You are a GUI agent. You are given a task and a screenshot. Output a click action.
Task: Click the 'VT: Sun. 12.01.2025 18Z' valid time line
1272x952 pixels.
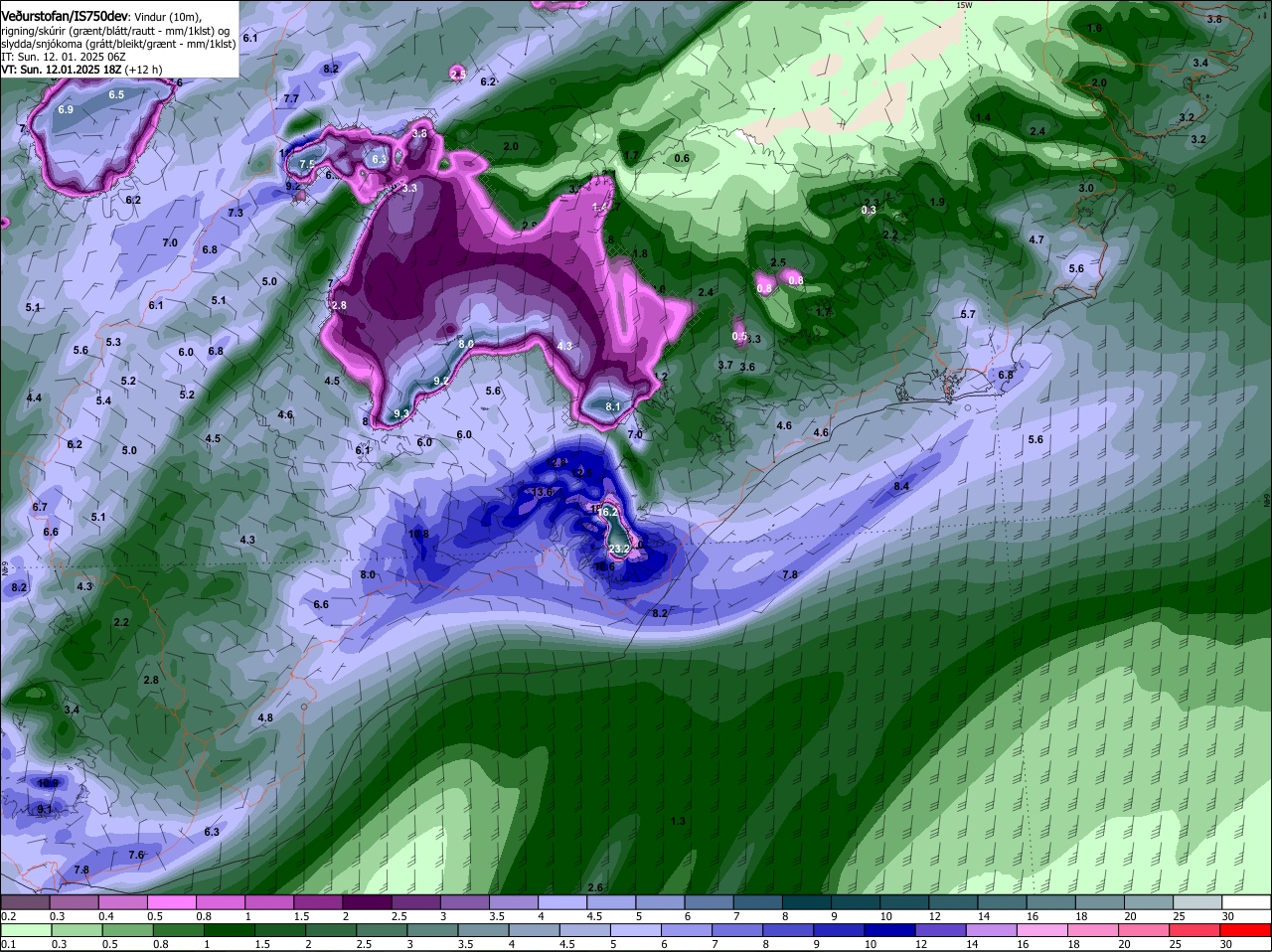pyautogui.click(x=62, y=70)
